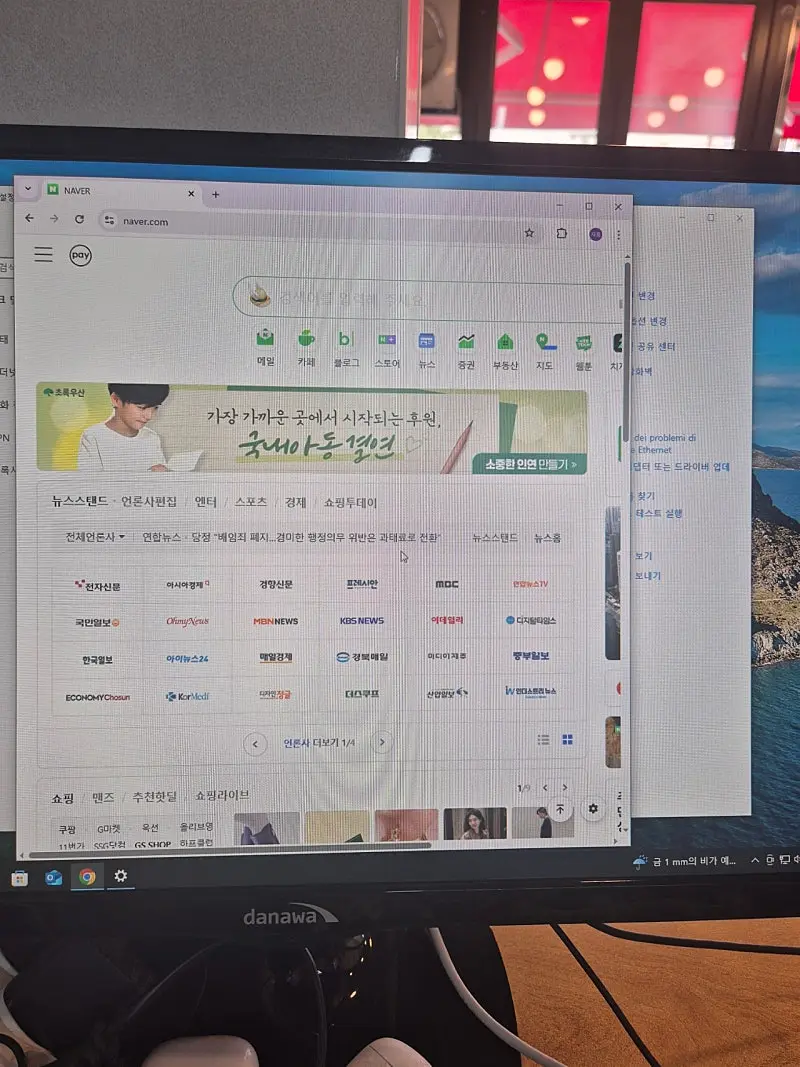
Task: Open the Chrome extensions puzzle icon
Action: point(562,233)
